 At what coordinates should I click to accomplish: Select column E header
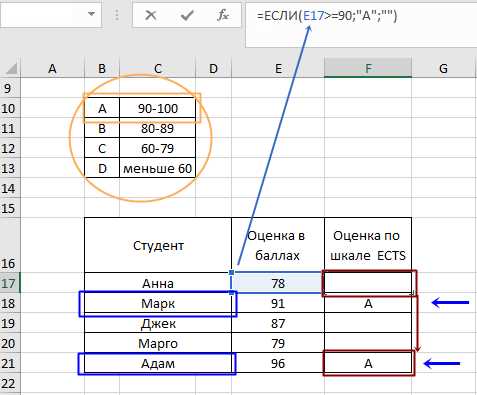(278, 69)
